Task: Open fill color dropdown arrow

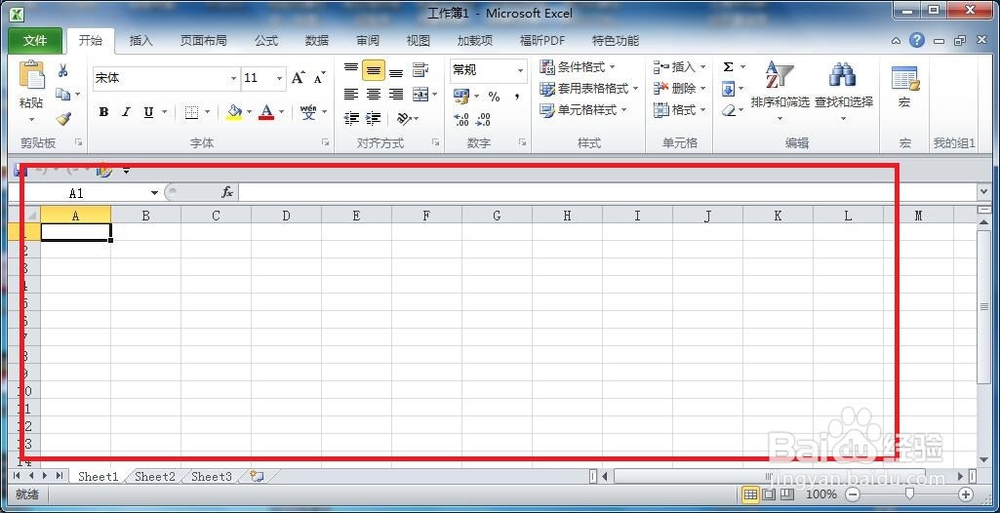Action: point(249,112)
